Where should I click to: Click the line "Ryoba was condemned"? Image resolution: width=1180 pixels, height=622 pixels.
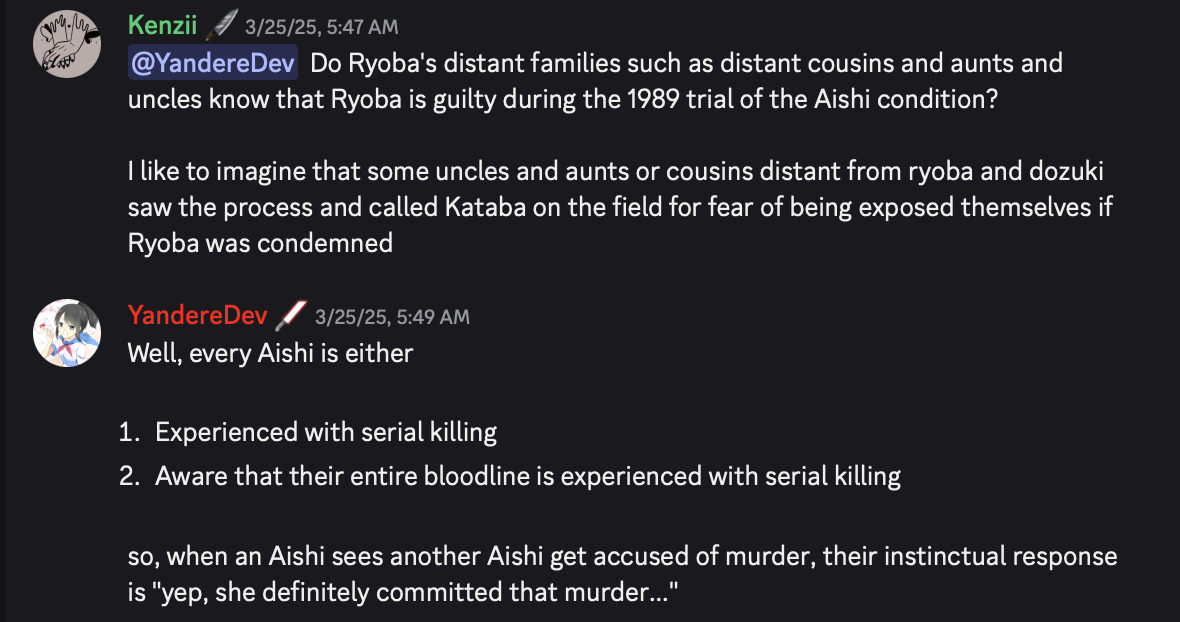coord(260,243)
